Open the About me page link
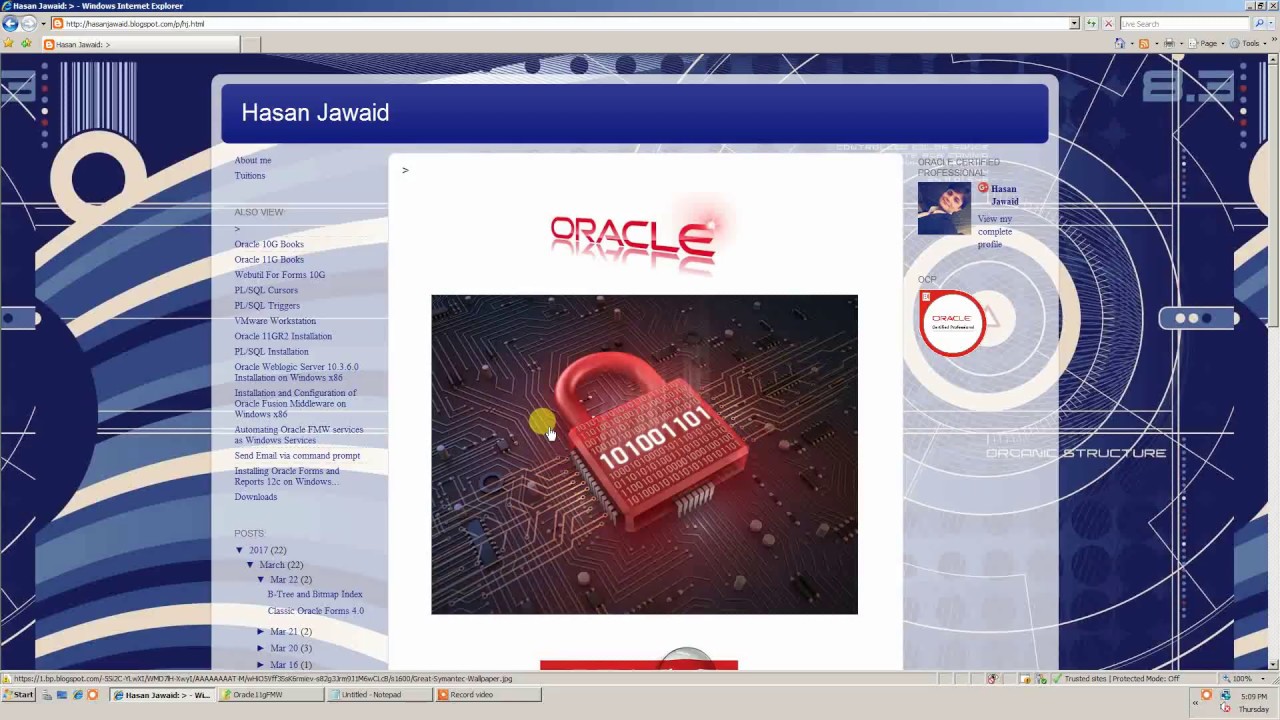This screenshot has height=720, width=1280. coord(253,160)
